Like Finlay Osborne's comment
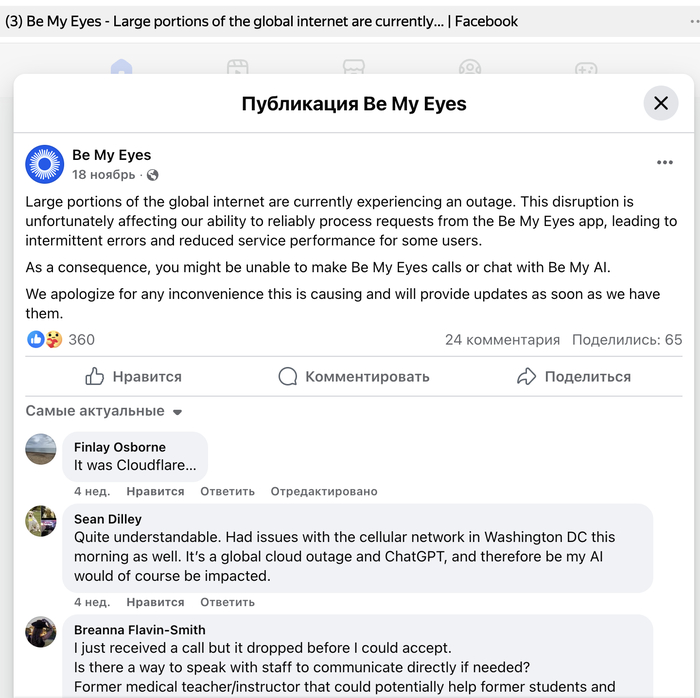This screenshot has width=700, height=698. tap(155, 492)
